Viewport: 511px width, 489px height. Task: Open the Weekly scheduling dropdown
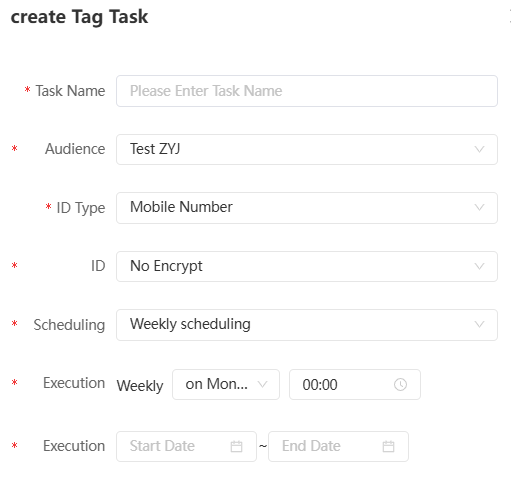coord(307,325)
